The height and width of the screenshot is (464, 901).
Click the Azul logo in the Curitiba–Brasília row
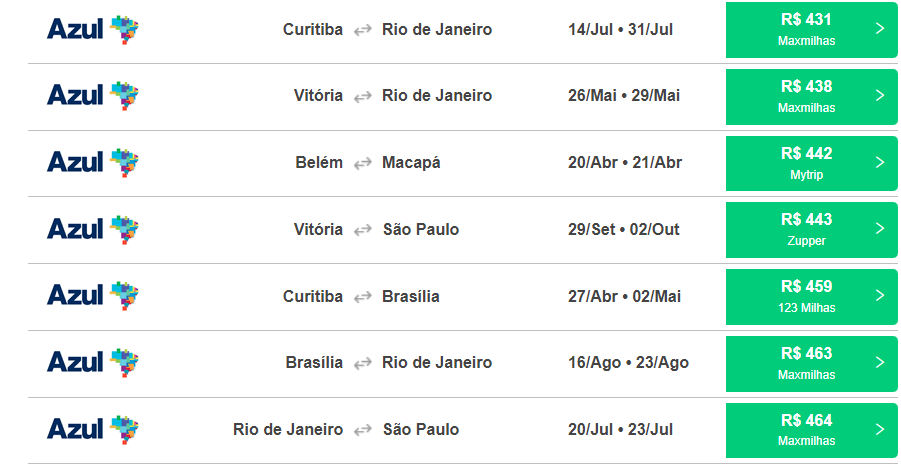click(93, 296)
